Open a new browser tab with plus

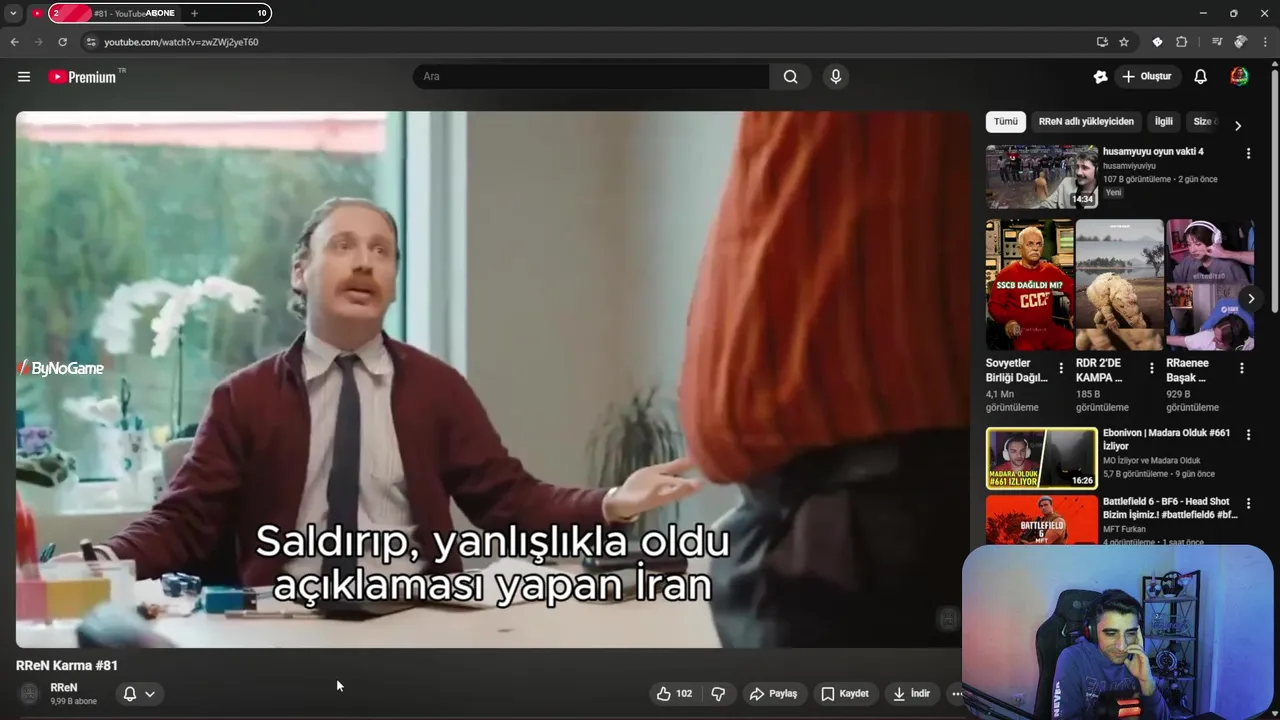click(194, 13)
